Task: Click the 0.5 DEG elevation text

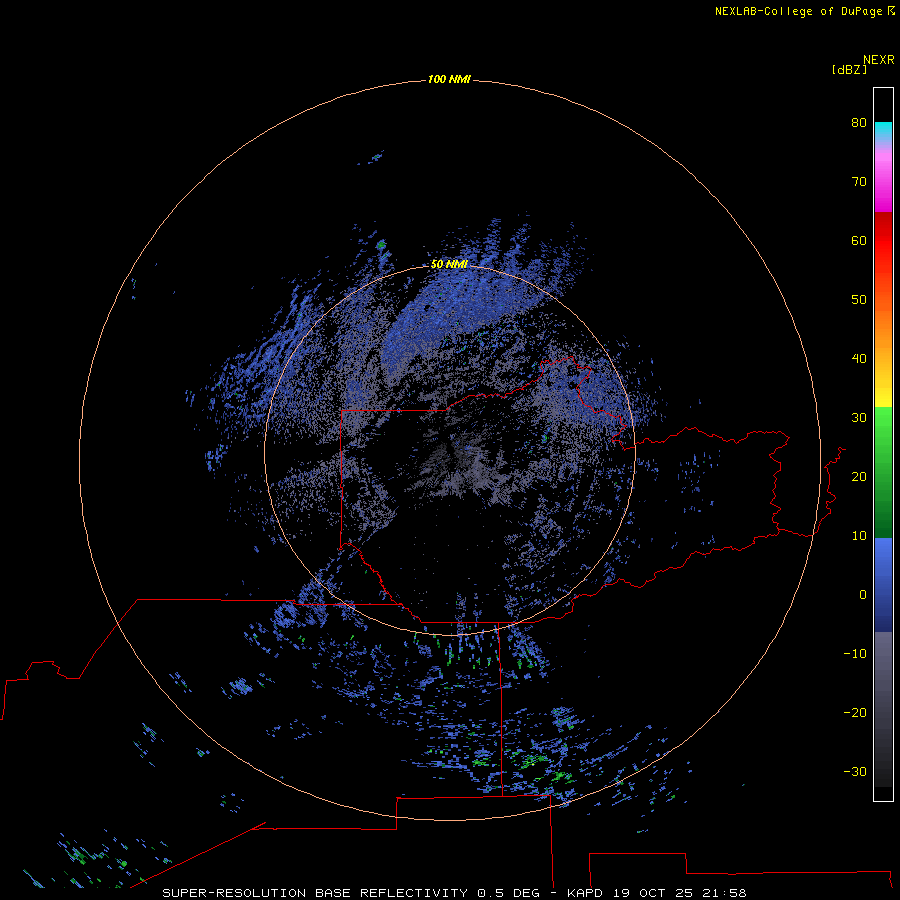Action: pos(509,893)
